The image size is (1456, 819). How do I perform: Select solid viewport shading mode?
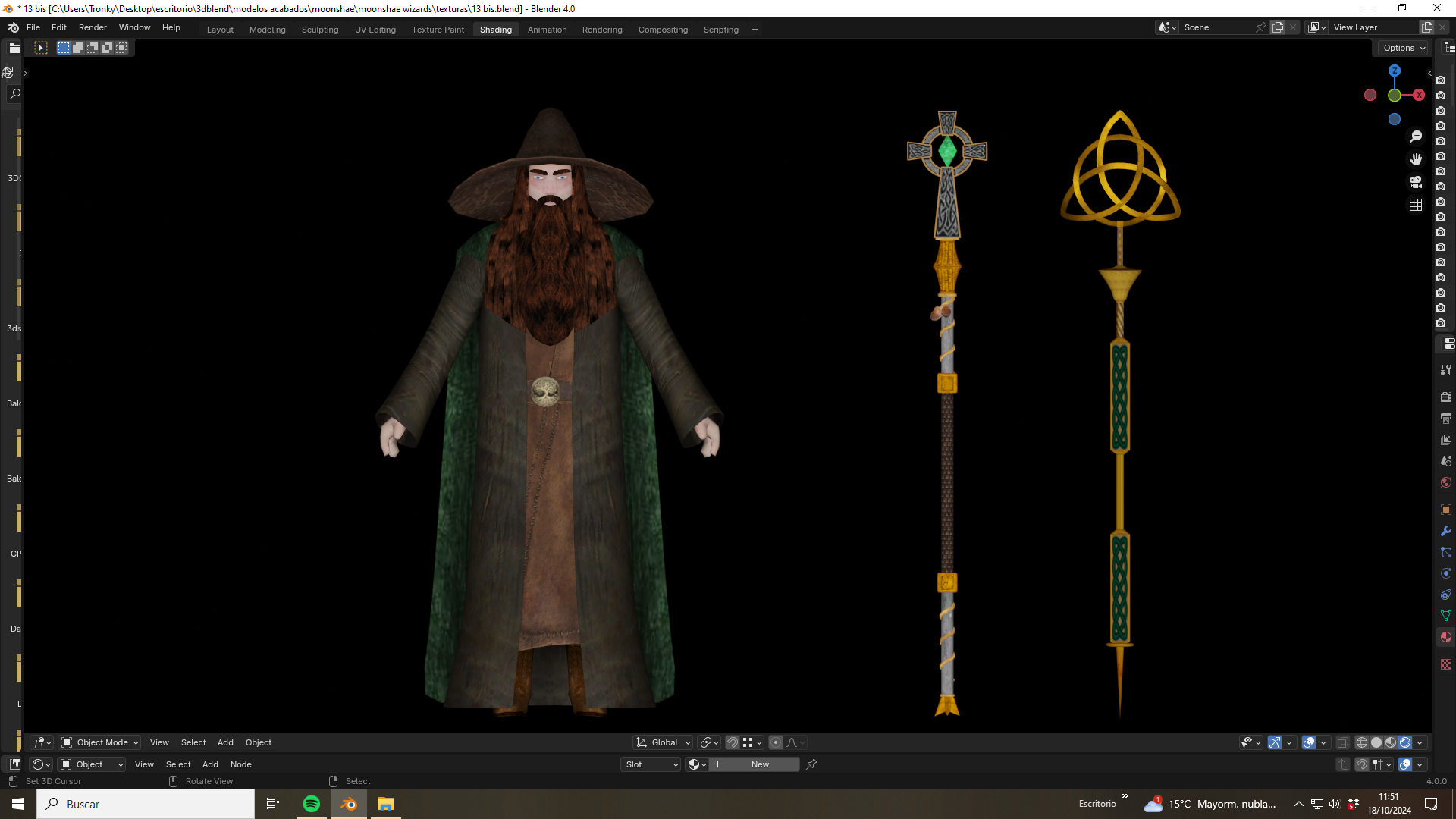pos(1376,742)
